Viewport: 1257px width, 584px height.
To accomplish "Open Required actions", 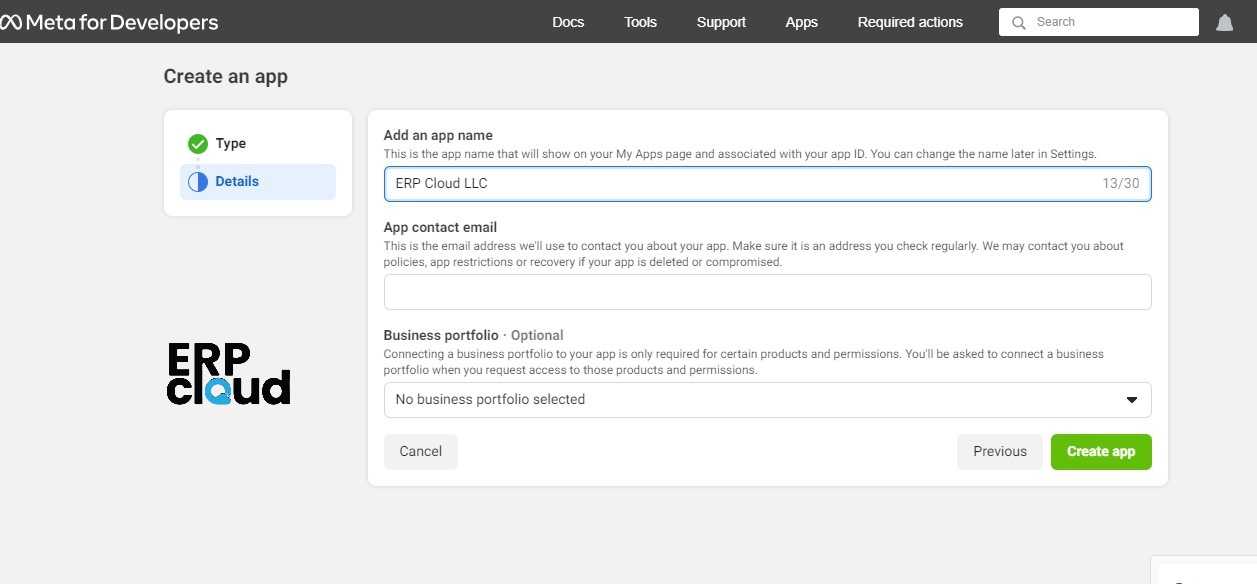I will (910, 22).
